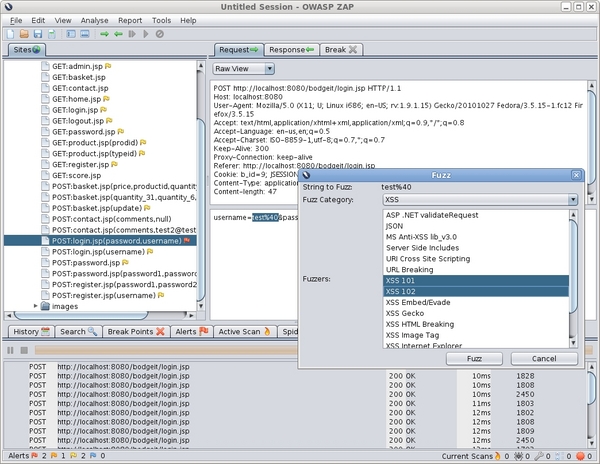Screen dimensions: 600x464
Task: Click the New Session toolbar icon
Action: coord(10,34)
